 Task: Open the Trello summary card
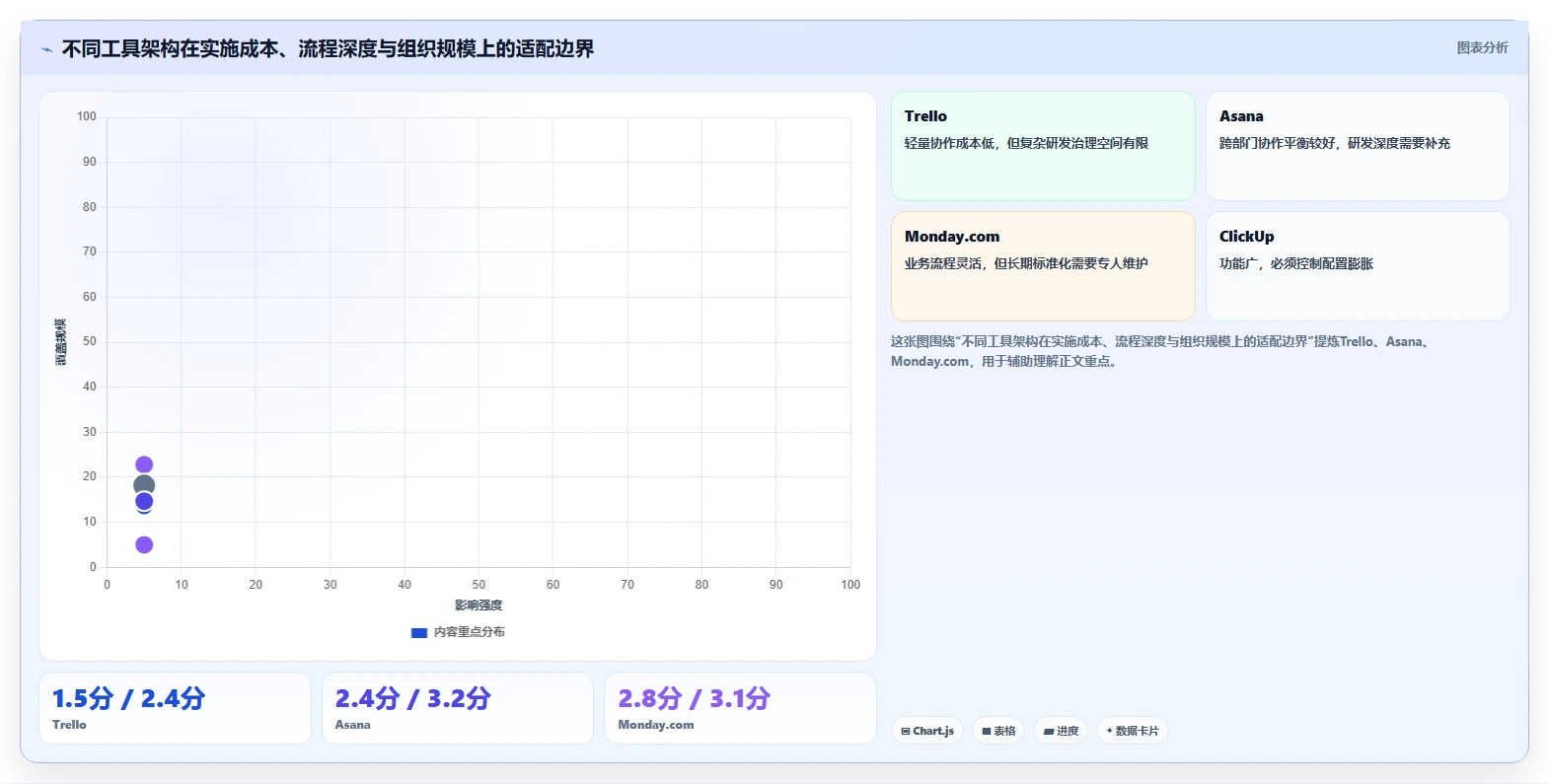(1043, 146)
